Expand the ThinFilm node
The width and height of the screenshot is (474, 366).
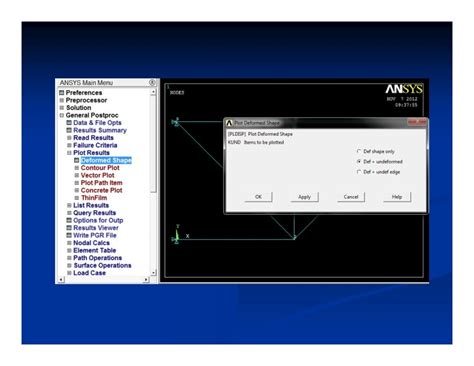[77, 198]
